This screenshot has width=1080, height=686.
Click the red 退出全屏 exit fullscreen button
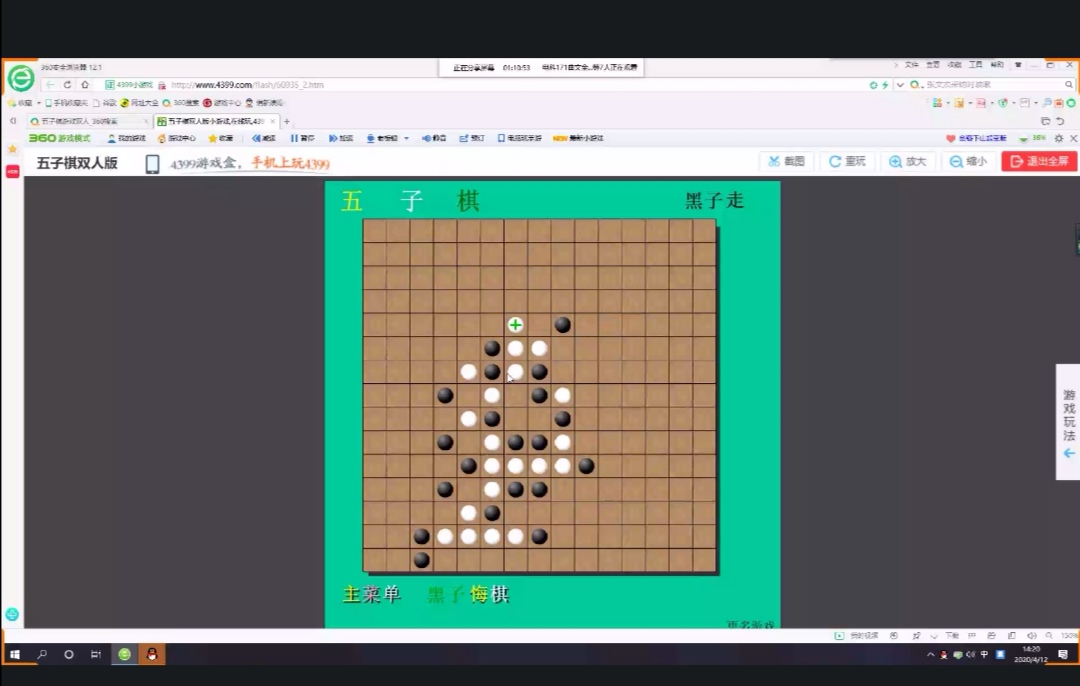(x=1039, y=161)
